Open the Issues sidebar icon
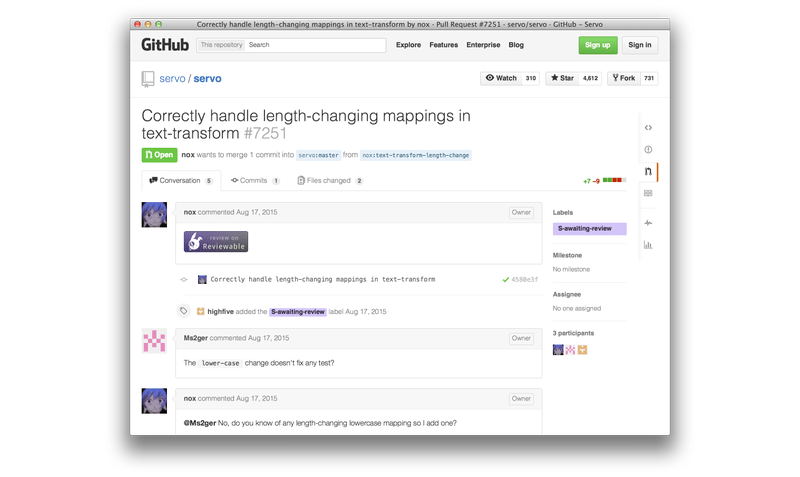 point(648,149)
